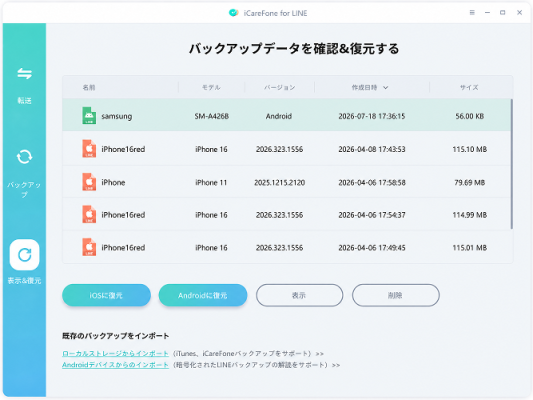This screenshot has height=400, width=533.
Task: Select the 表示&復元 view and restore icon
Action: (x=24, y=255)
